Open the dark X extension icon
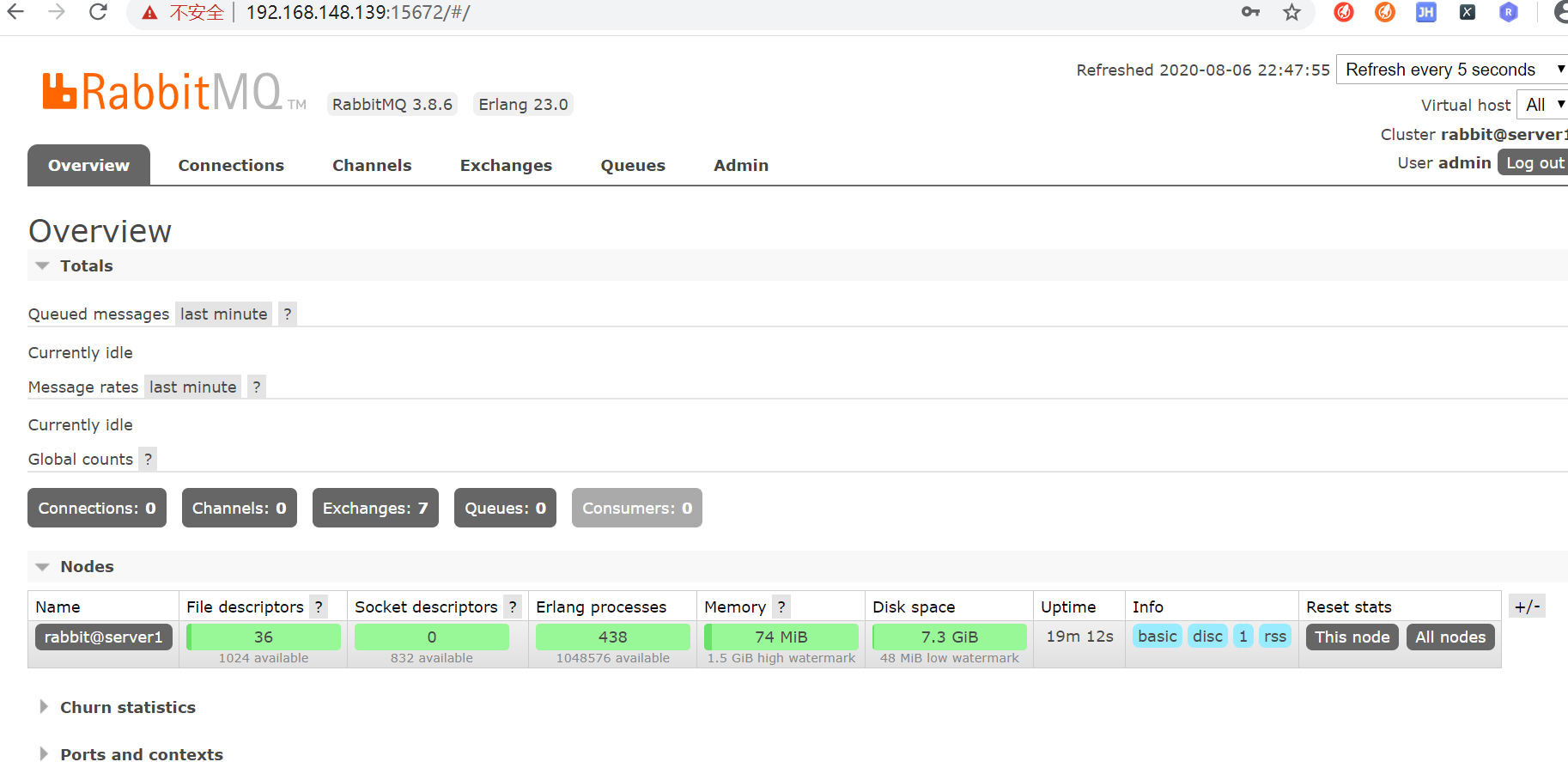The height and width of the screenshot is (762, 1568). click(1468, 12)
